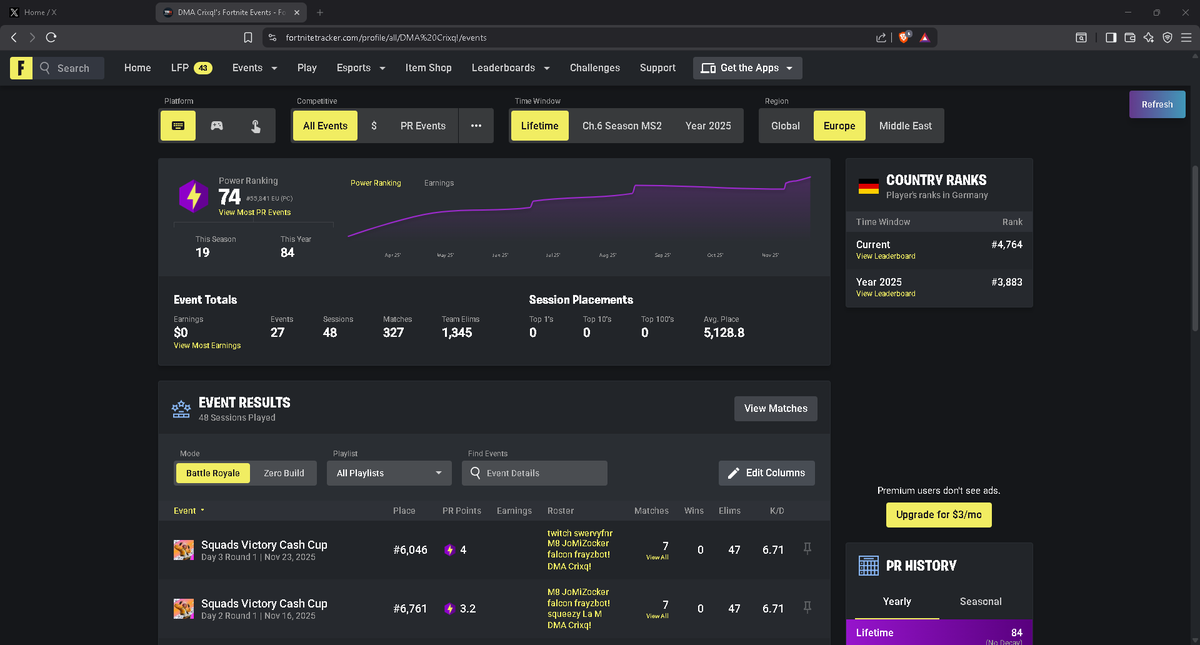1200x645 pixels.
Task: Click the Refresh button
Action: click(x=1157, y=104)
